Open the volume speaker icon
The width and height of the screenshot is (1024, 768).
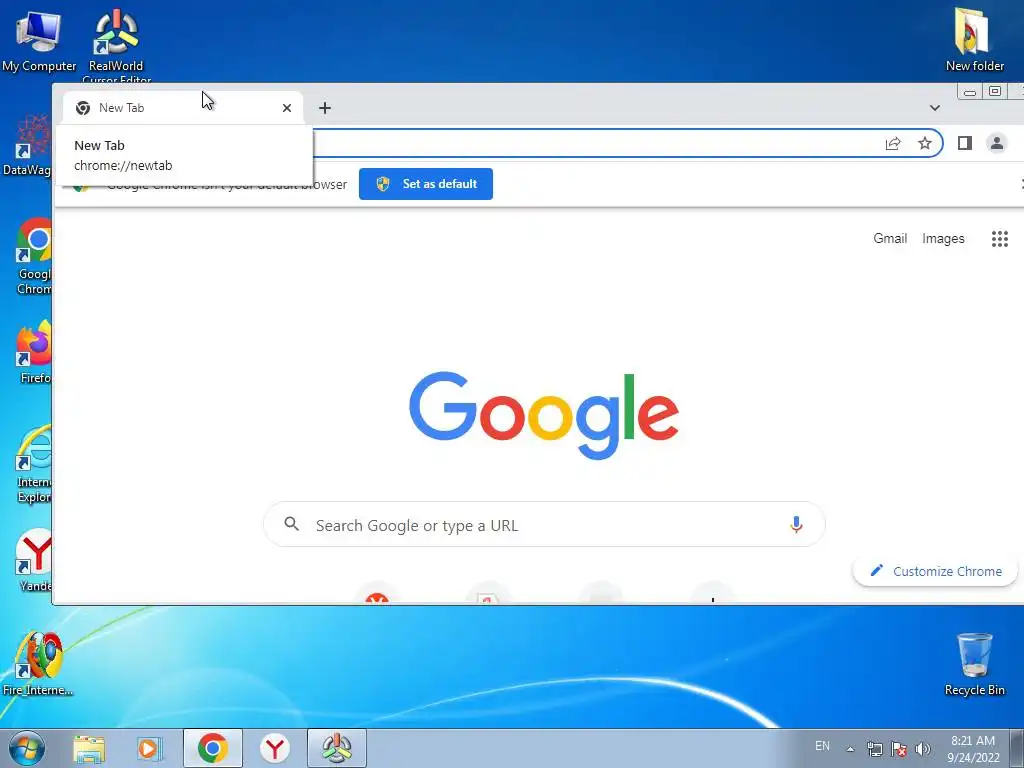click(922, 749)
